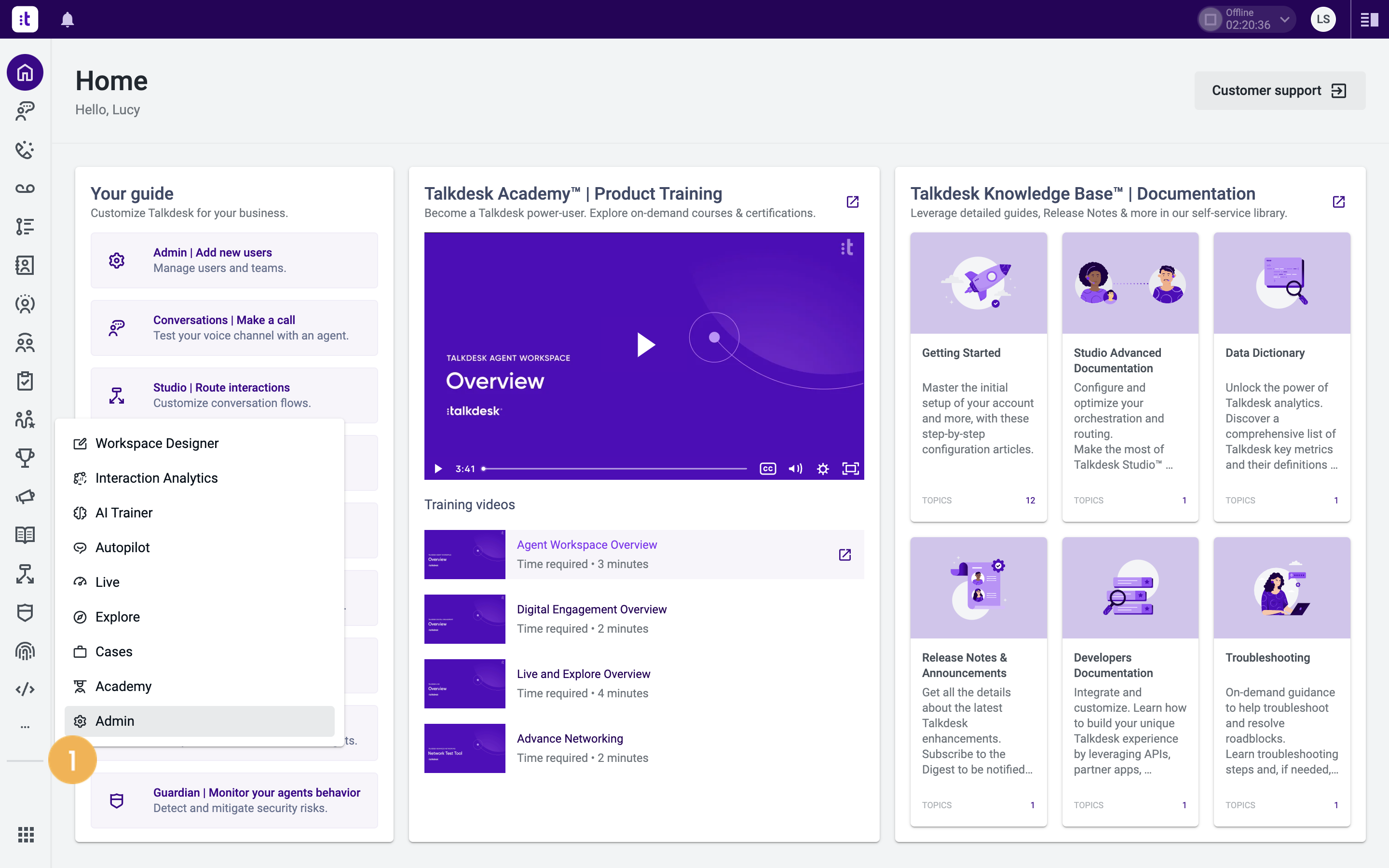Click the Customer support button
The height and width of the screenshot is (868, 1389).
1280,91
